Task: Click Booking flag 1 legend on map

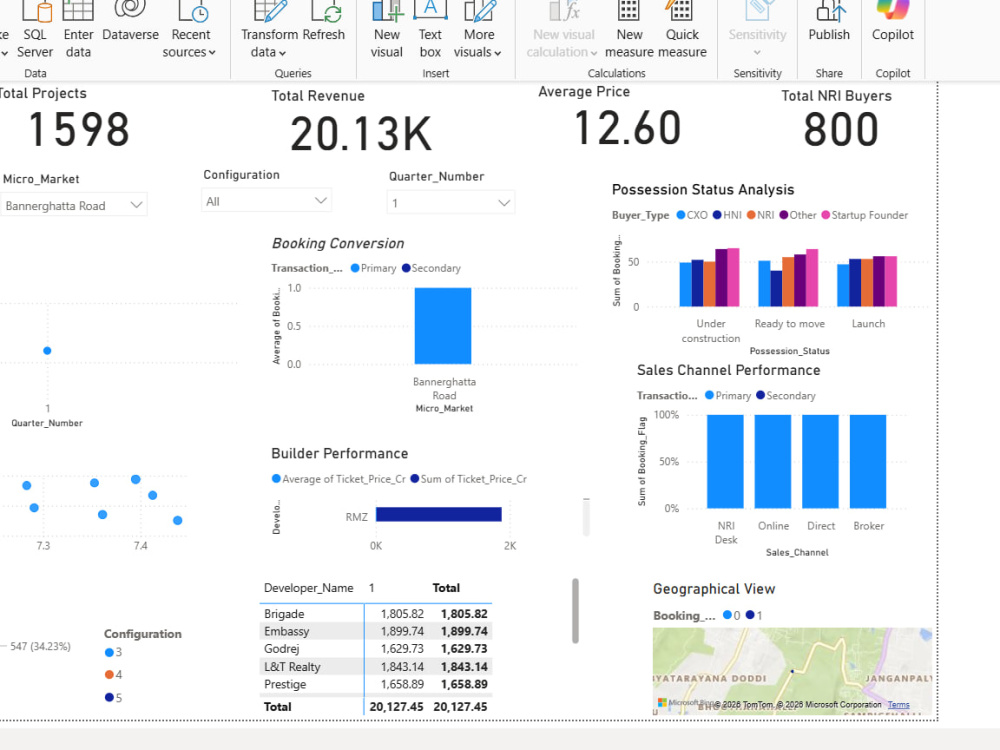Action: pos(754,615)
